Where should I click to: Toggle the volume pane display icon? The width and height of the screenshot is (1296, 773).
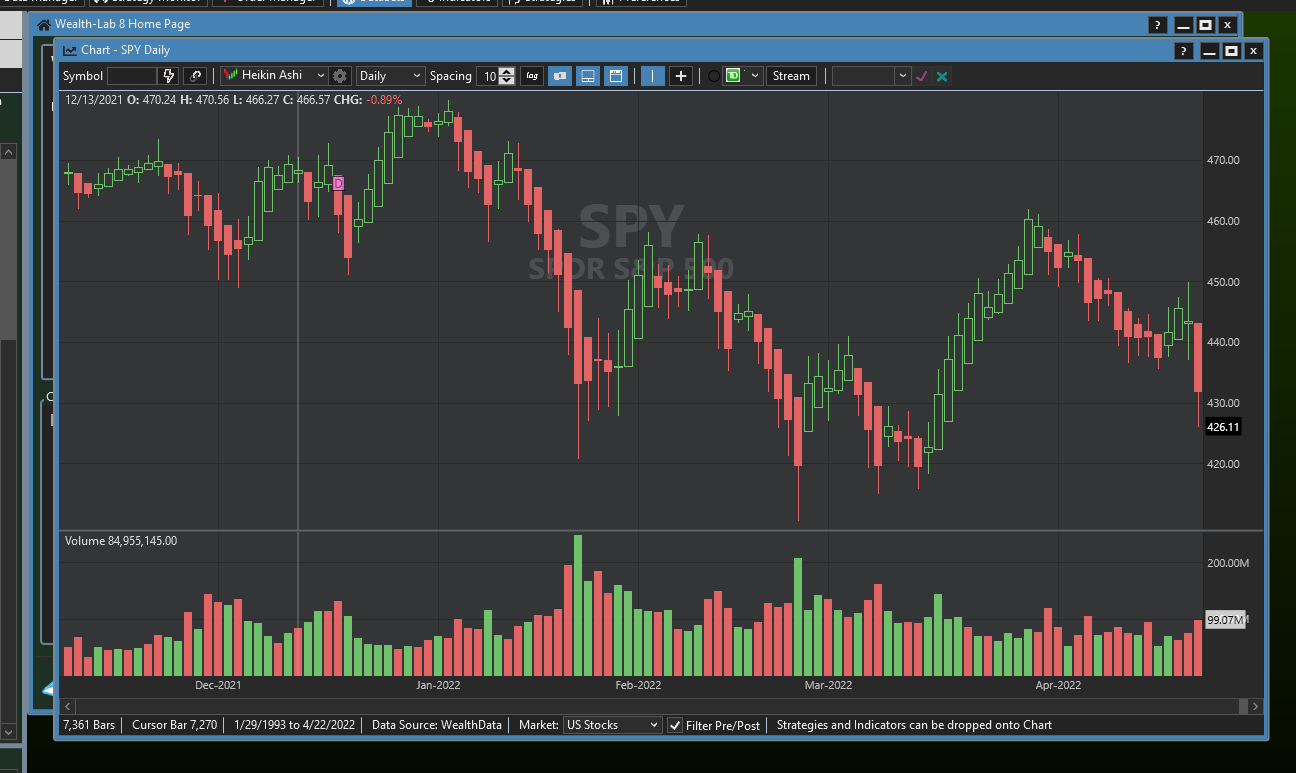click(x=588, y=76)
